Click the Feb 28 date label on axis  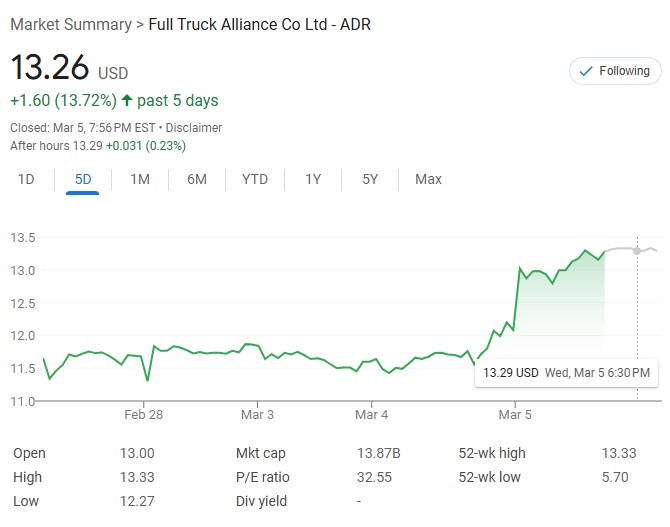144,415
